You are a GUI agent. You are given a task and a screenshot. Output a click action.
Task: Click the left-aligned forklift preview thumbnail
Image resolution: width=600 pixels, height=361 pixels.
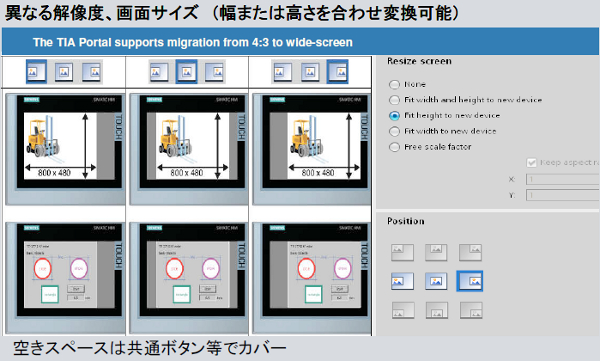coord(65,149)
